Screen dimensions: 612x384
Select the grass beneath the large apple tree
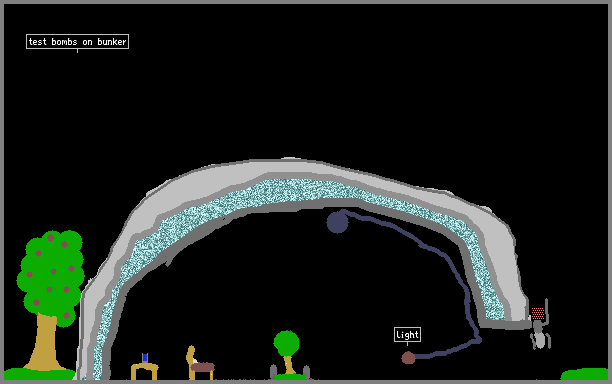(x=39, y=374)
